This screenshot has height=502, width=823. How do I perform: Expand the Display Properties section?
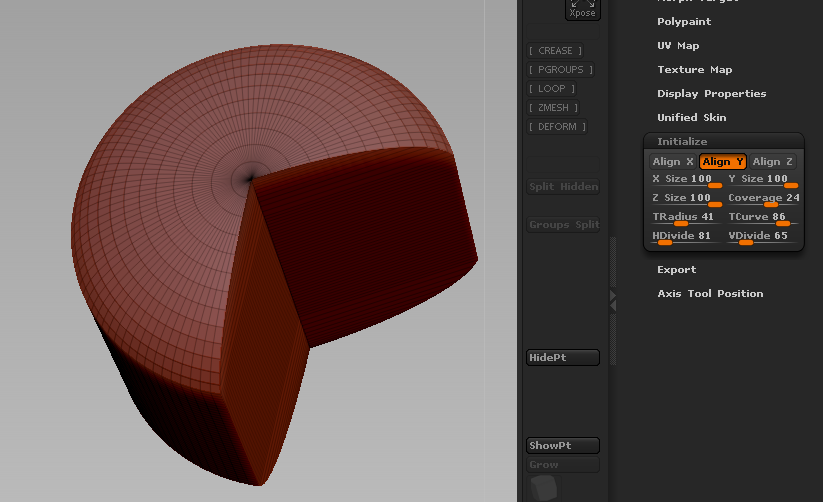pyautogui.click(x=711, y=94)
